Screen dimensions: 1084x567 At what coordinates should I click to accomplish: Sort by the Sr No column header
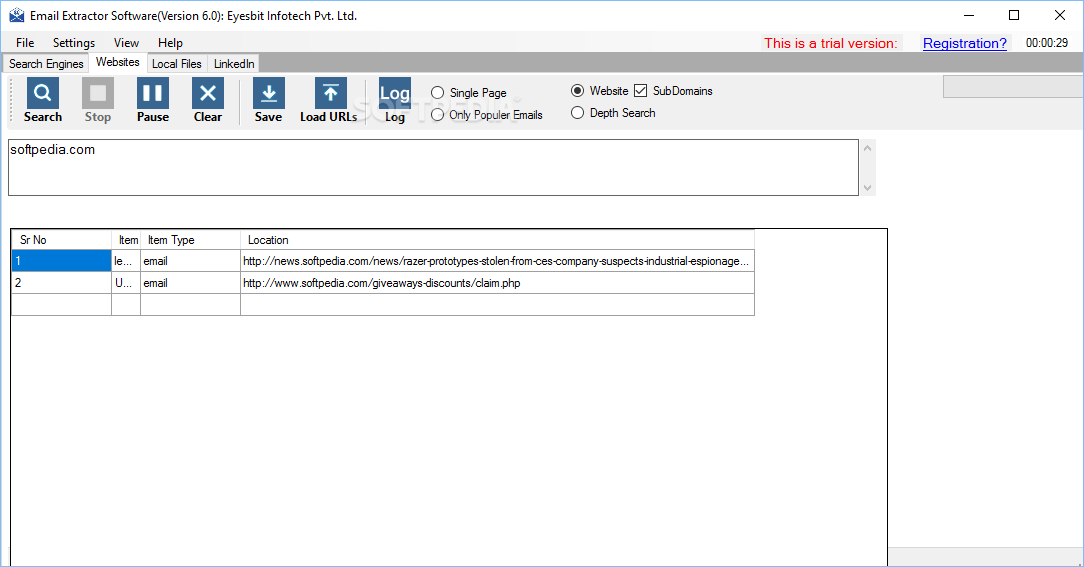pos(62,240)
